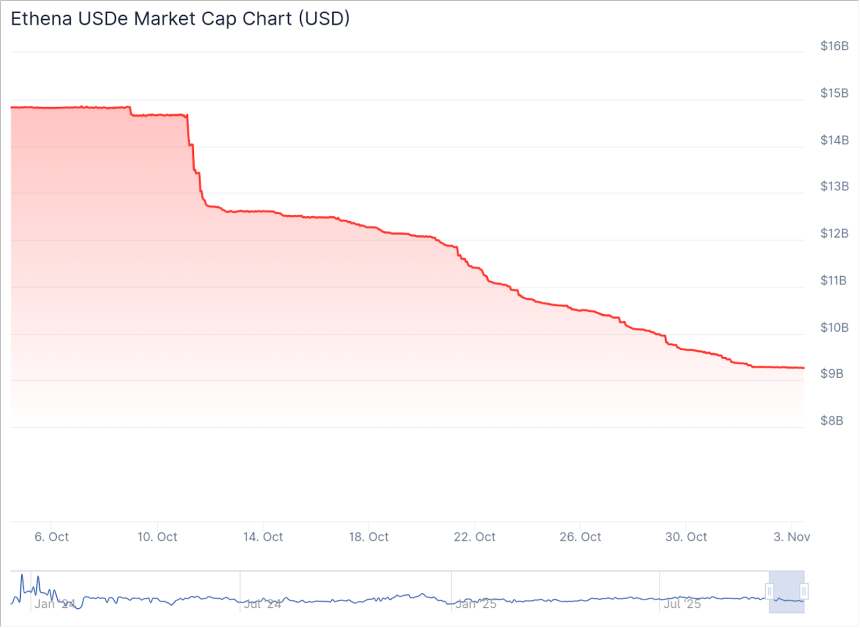Click the chart title 'Ethena USDe Market Cap Chart (USD)'
Viewport: 860px width, 628px height.
pos(180,19)
